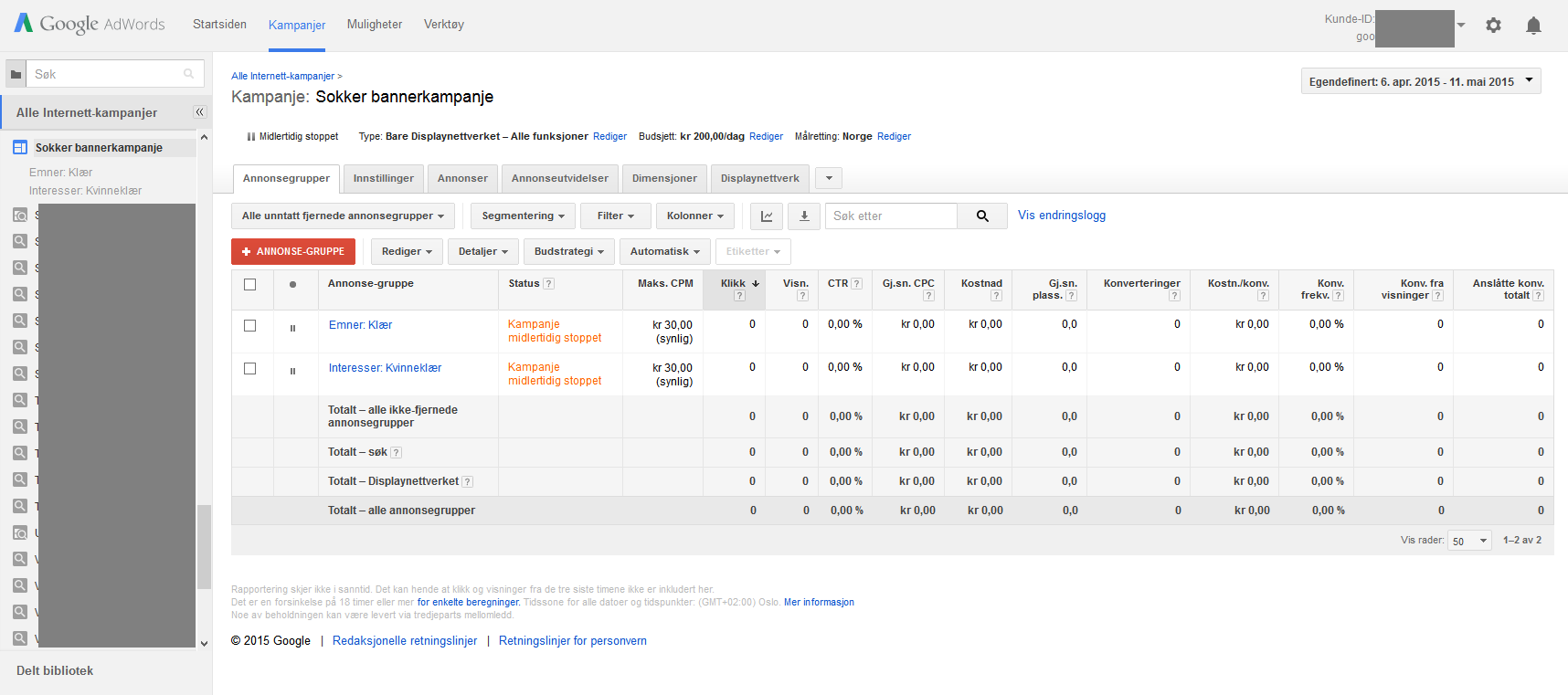Viewport: 1568px width, 695px height.
Task: Click the Status column help icon
Action: pos(549,283)
